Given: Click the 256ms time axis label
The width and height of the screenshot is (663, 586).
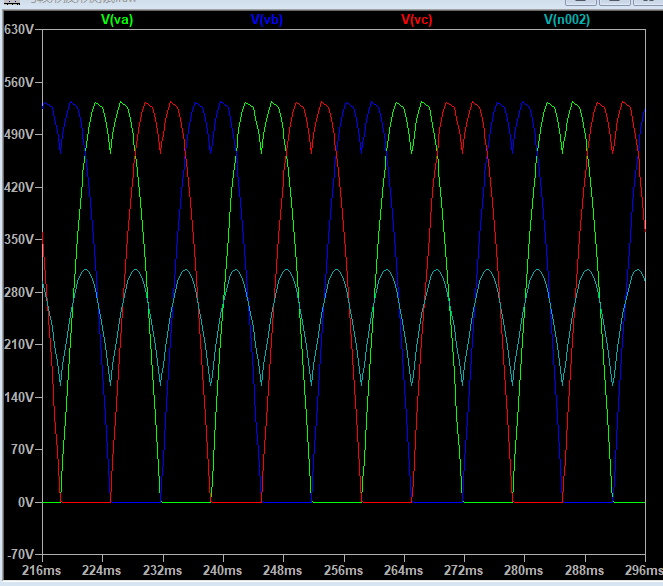Looking at the screenshot, I should point(343,570).
